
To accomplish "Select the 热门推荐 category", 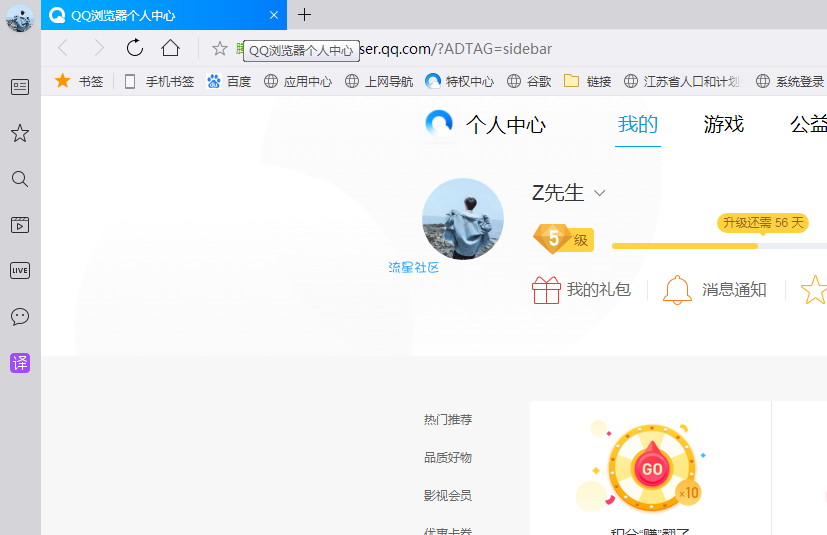I will tap(448, 419).
